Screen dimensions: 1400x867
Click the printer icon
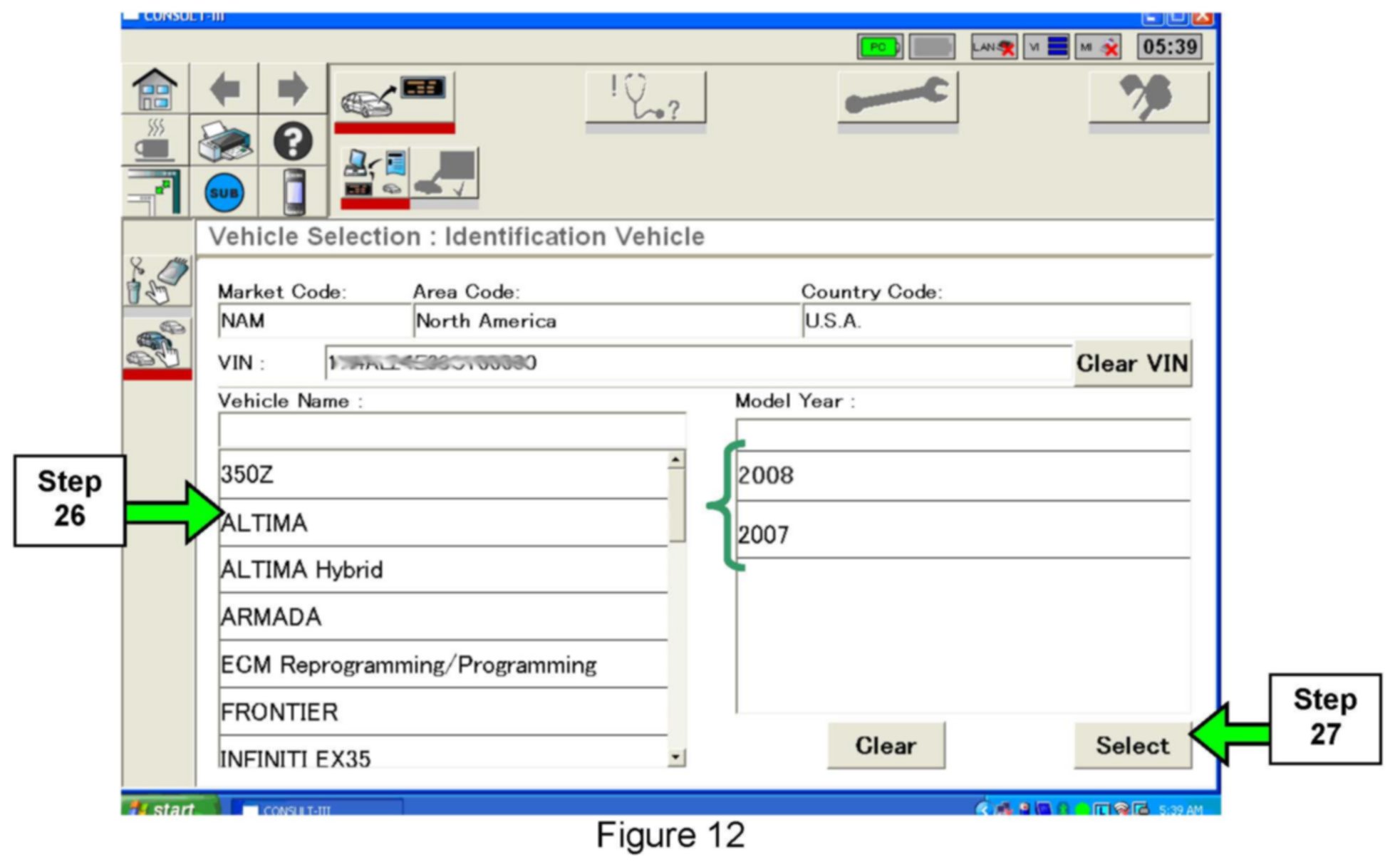[x=224, y=142]
